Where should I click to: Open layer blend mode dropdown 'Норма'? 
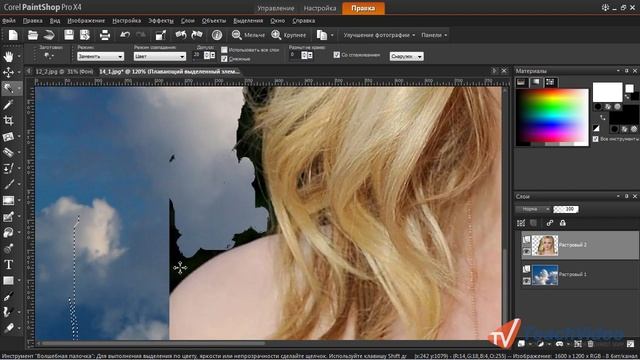pos(533,209)
